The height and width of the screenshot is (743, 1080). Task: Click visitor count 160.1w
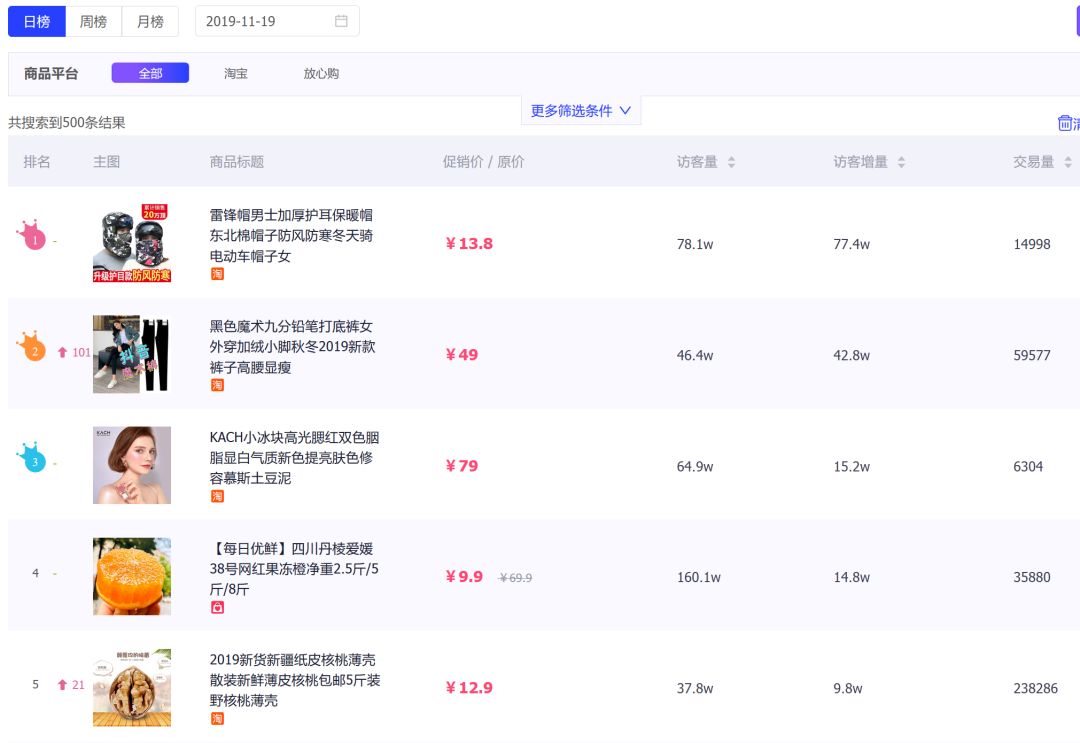(698, 577)
